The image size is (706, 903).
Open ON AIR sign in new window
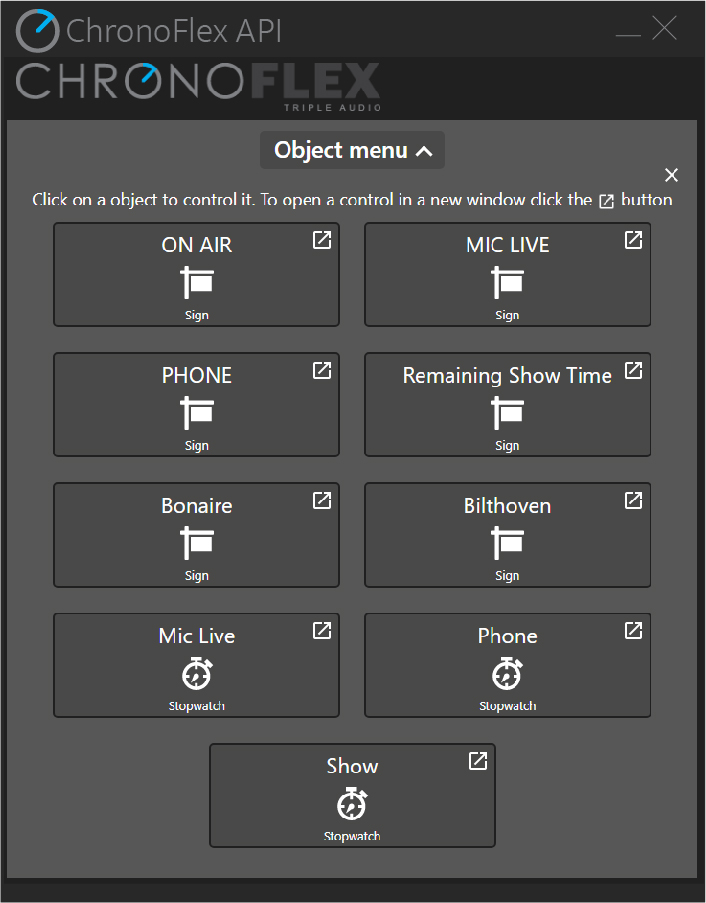pos(322,241)
